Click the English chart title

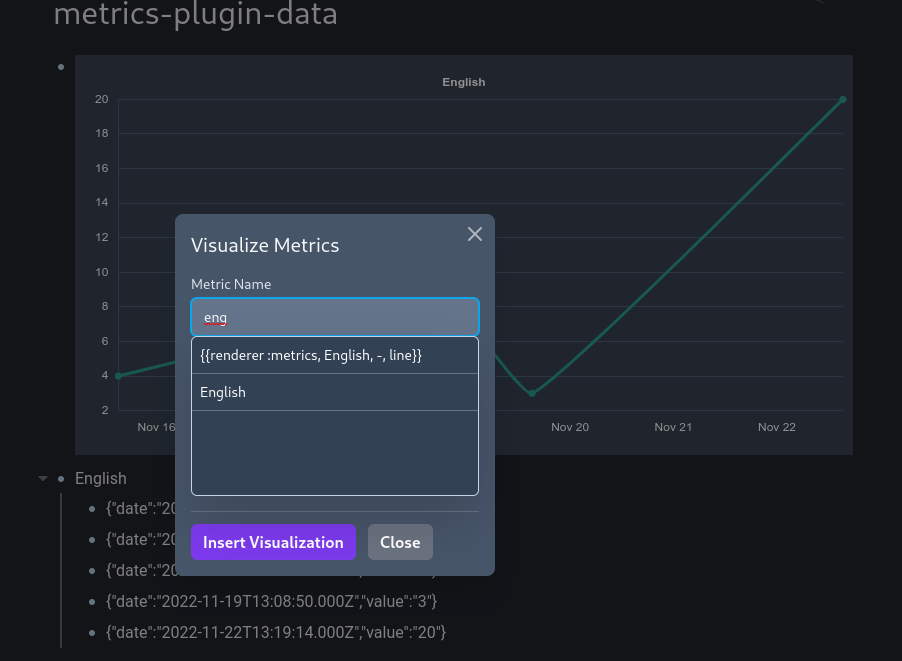[463, 82]
